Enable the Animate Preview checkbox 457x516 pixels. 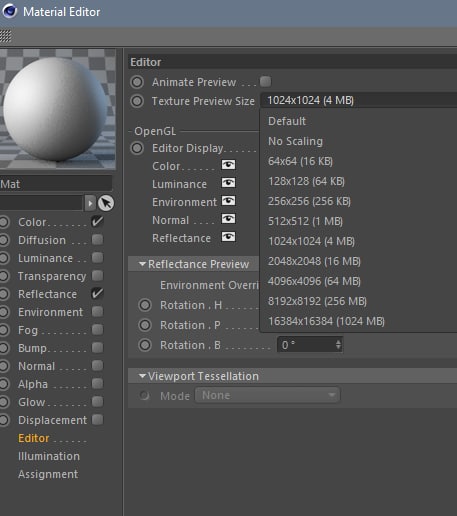click(266, 82)
